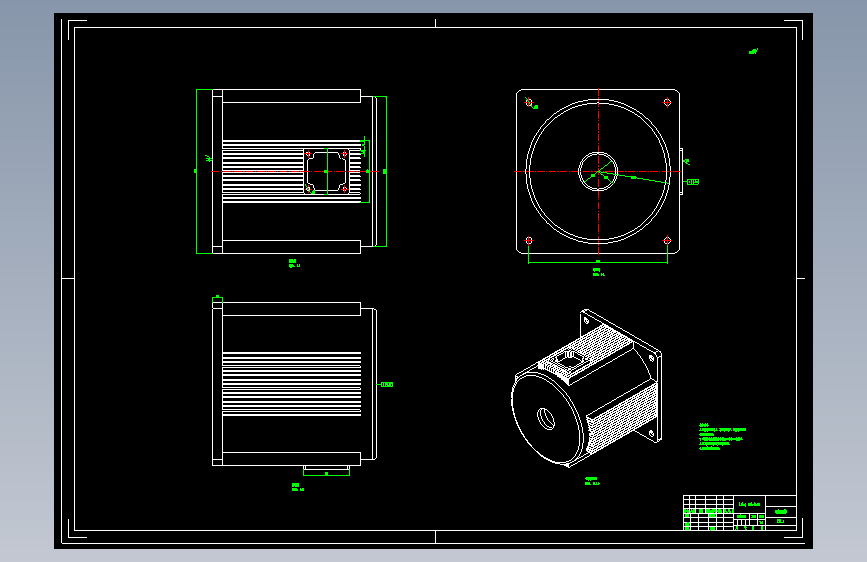Select the large circular outline in the front view
This screenshot has height=562, width=867.
tap(598, 171)
